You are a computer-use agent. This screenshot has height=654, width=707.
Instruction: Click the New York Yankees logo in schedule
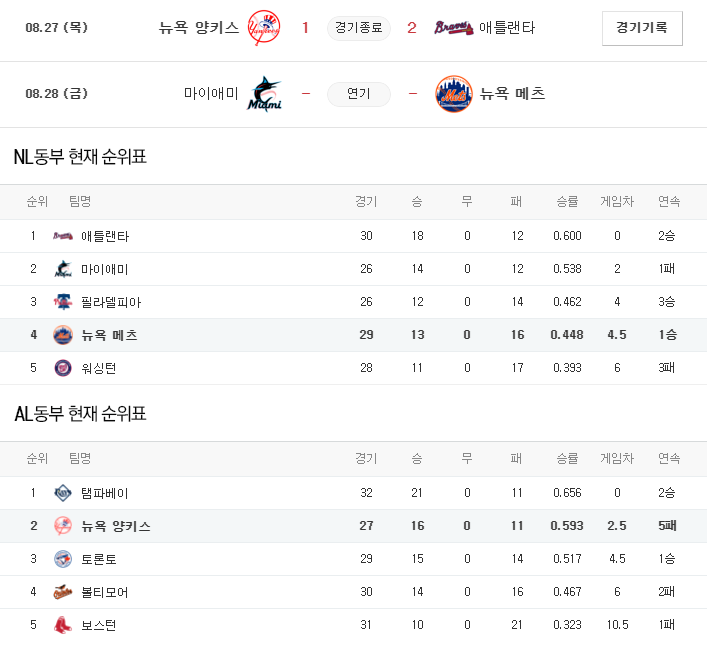coord(264,28)
